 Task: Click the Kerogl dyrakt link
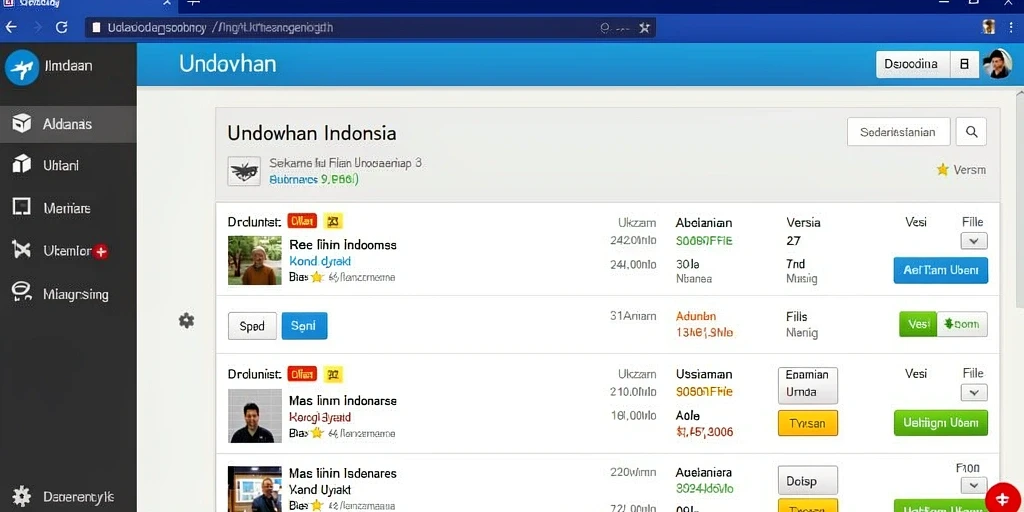coord(320,417)
